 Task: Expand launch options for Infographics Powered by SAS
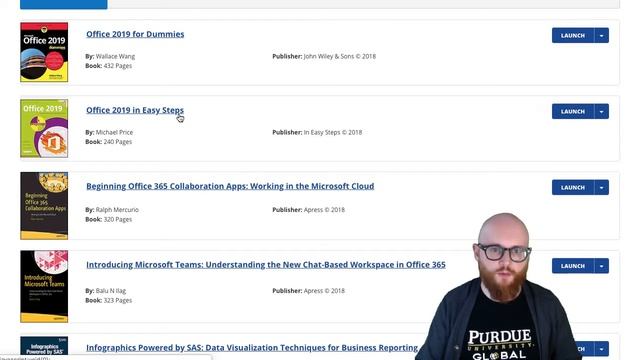(x=602, y=349)
